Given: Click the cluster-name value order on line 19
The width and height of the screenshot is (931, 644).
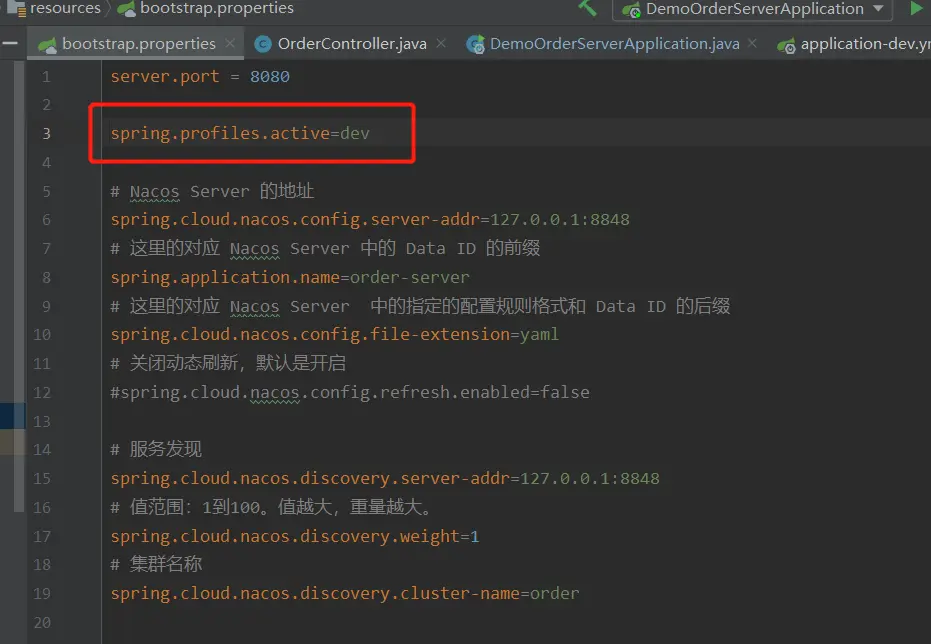Looking at the screenshot, I should (x=554, y=593).
